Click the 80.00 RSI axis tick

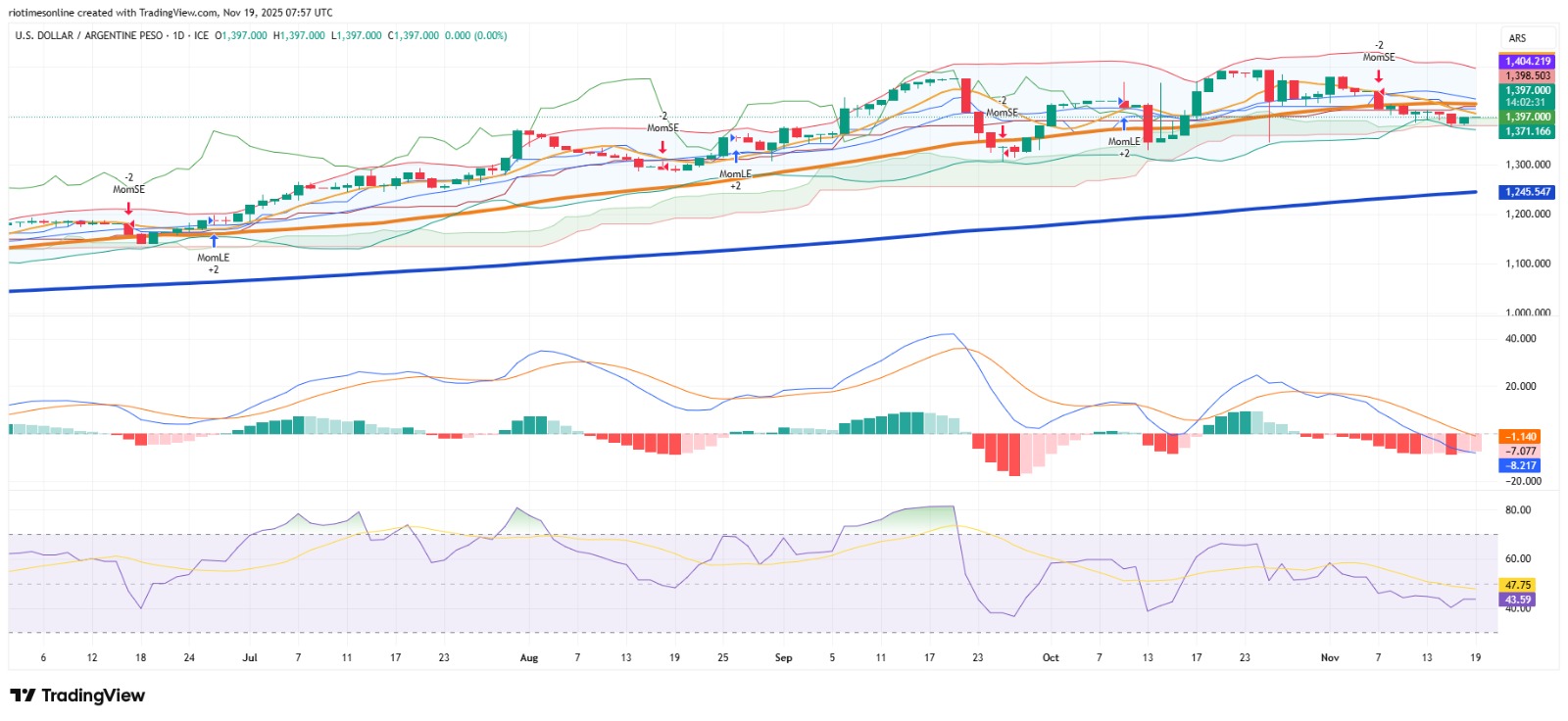click(1518, 510)
